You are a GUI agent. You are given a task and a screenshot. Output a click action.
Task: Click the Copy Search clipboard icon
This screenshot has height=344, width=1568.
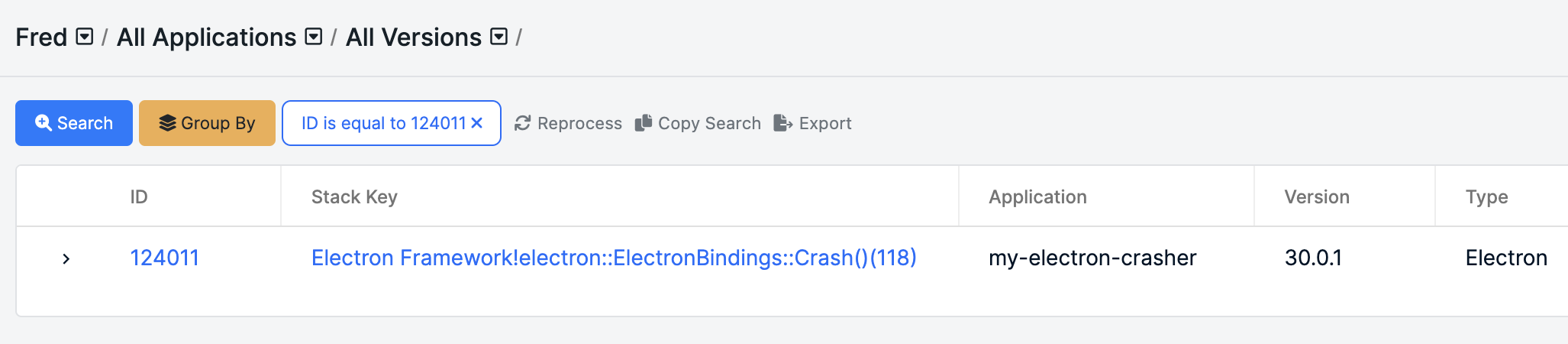[644, 123]
